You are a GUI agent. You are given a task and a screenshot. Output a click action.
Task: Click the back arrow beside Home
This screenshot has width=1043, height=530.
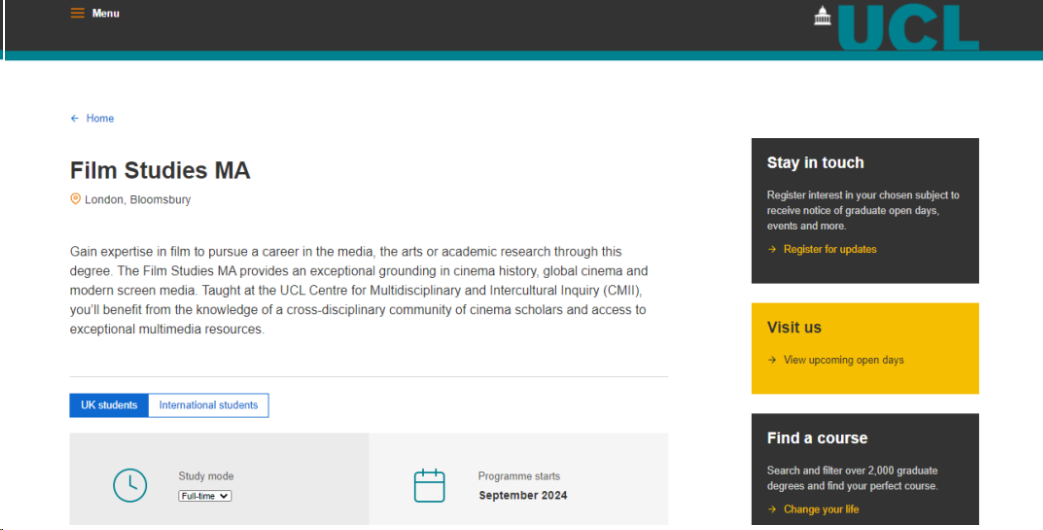(75, 118)
